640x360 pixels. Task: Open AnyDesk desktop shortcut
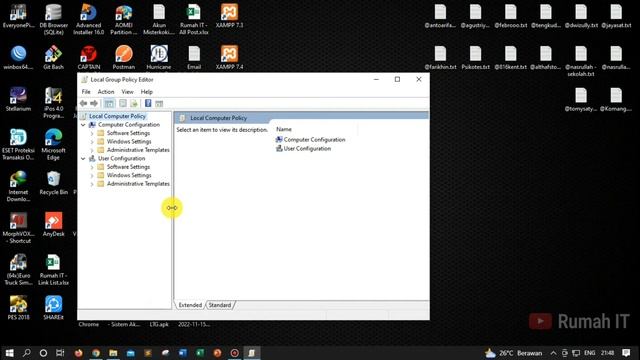coord(53,224)
